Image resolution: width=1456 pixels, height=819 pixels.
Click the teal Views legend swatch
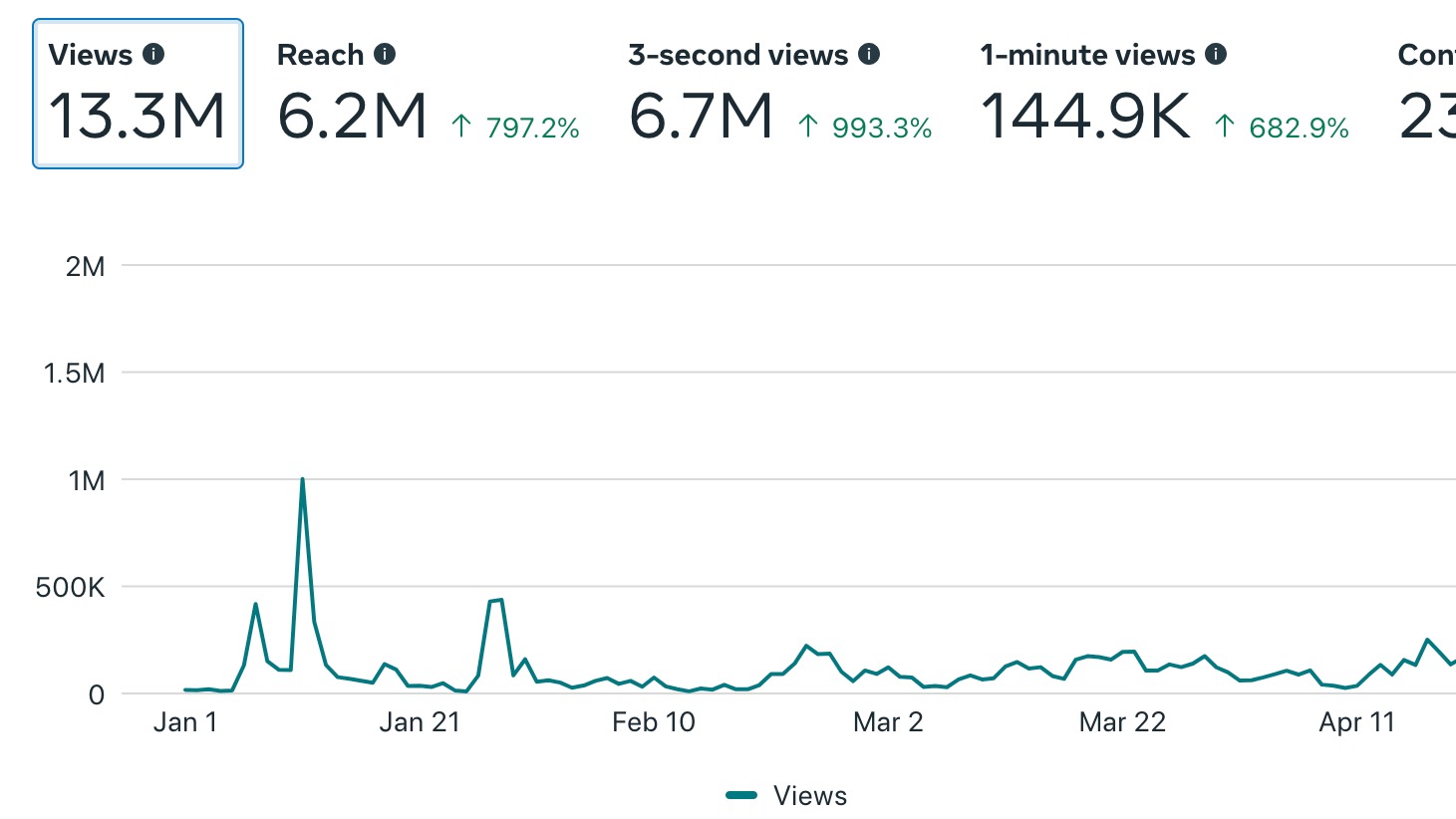[x=741, y=795]
